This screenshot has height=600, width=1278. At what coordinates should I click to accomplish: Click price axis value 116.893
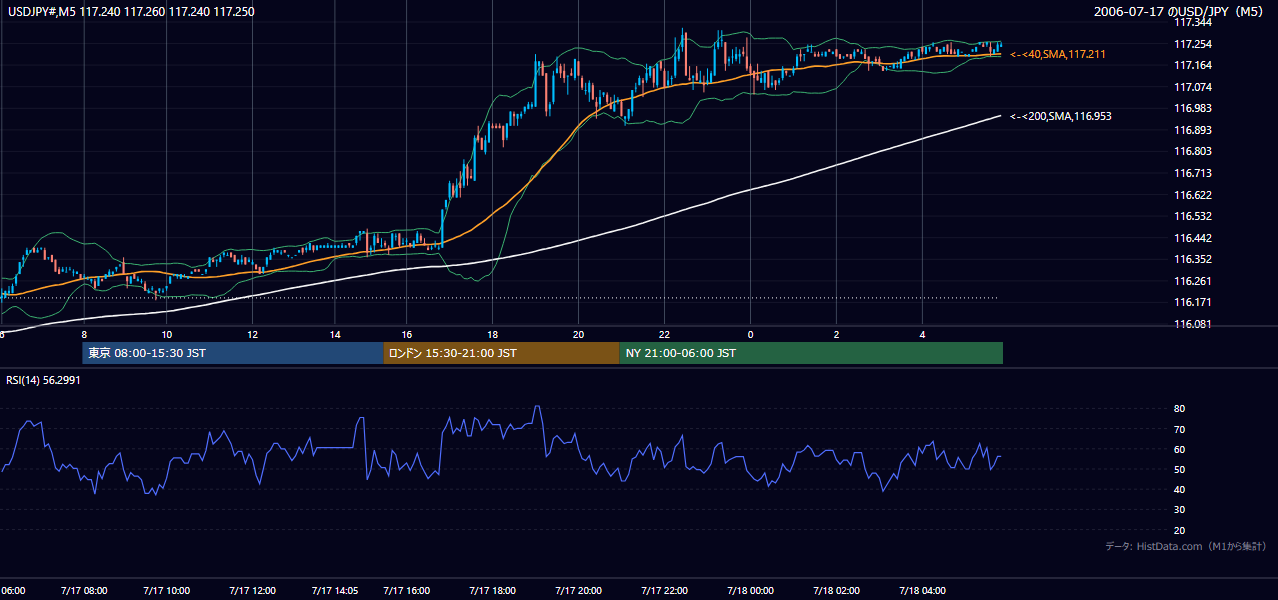pyautogui.click(x=1193, y=130)
